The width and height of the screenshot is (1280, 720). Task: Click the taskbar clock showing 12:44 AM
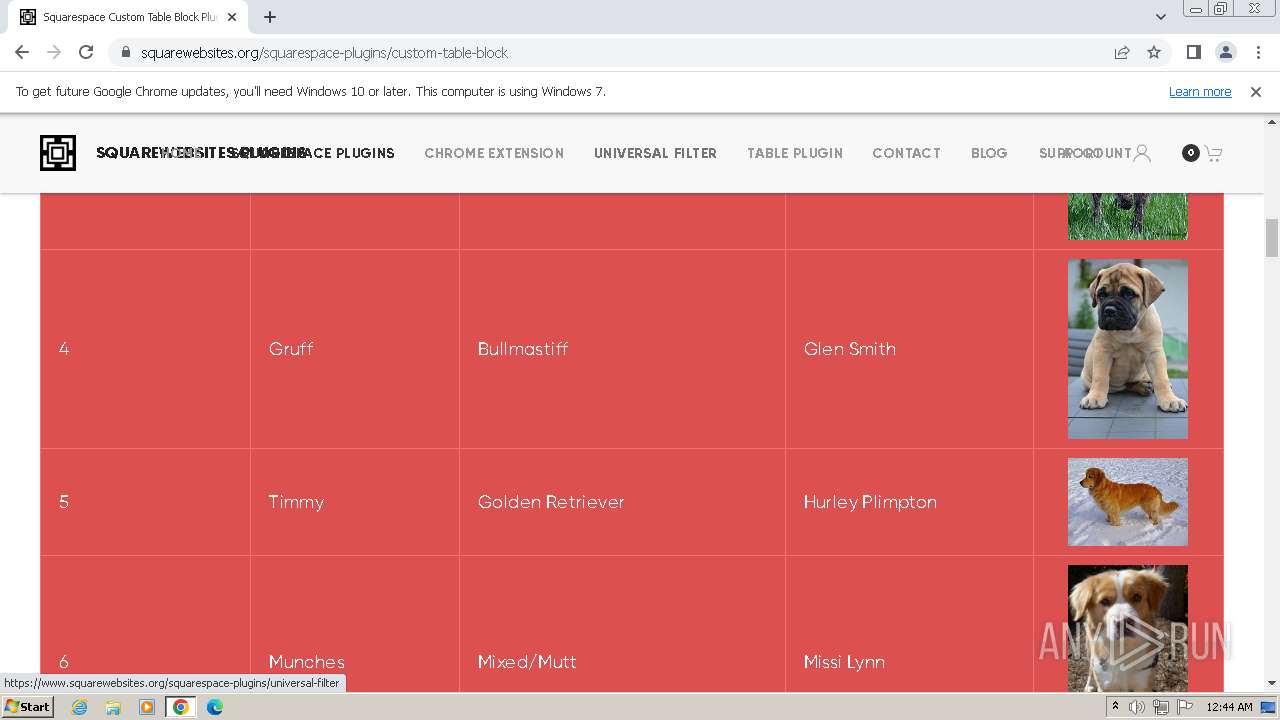[1229, 707]
